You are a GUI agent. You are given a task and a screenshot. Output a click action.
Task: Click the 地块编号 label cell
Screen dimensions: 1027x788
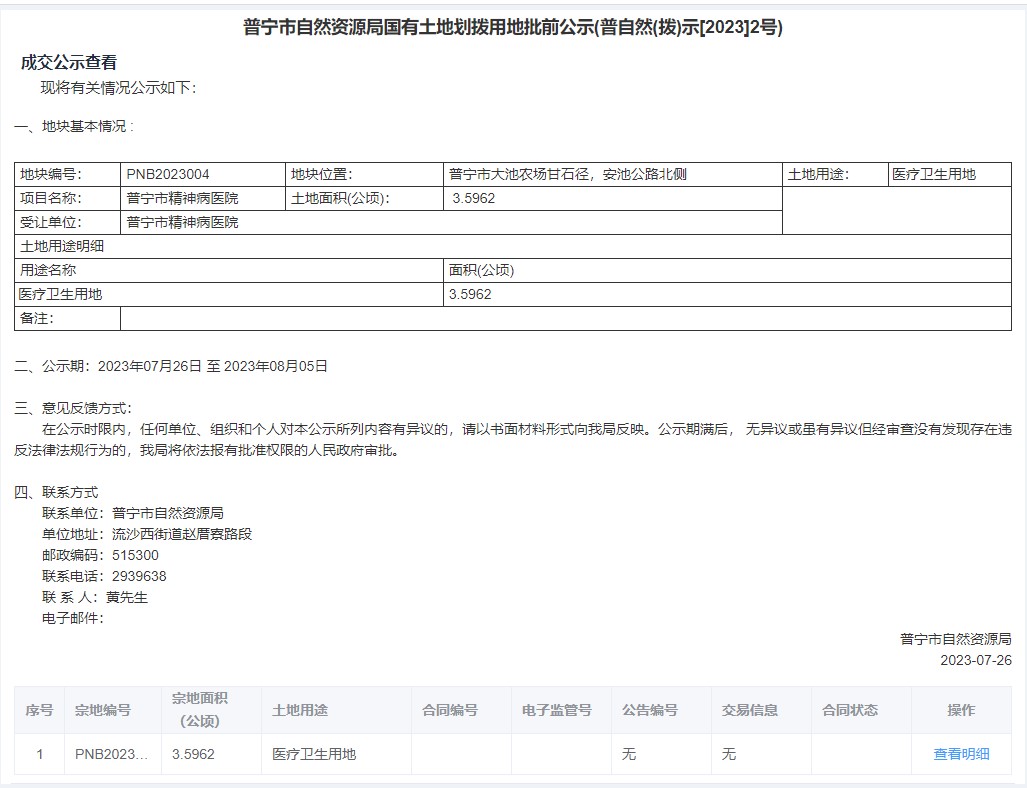point(67,174)
